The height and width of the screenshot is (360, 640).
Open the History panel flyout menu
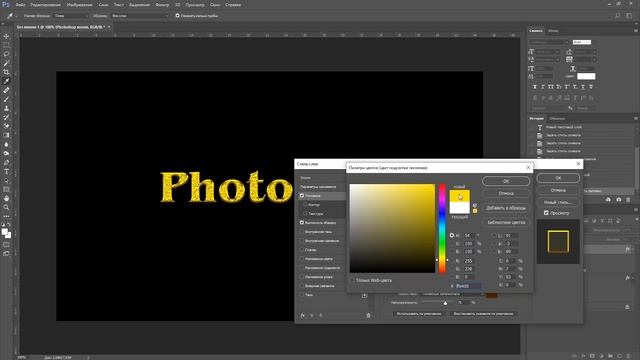tap(636, 118)
